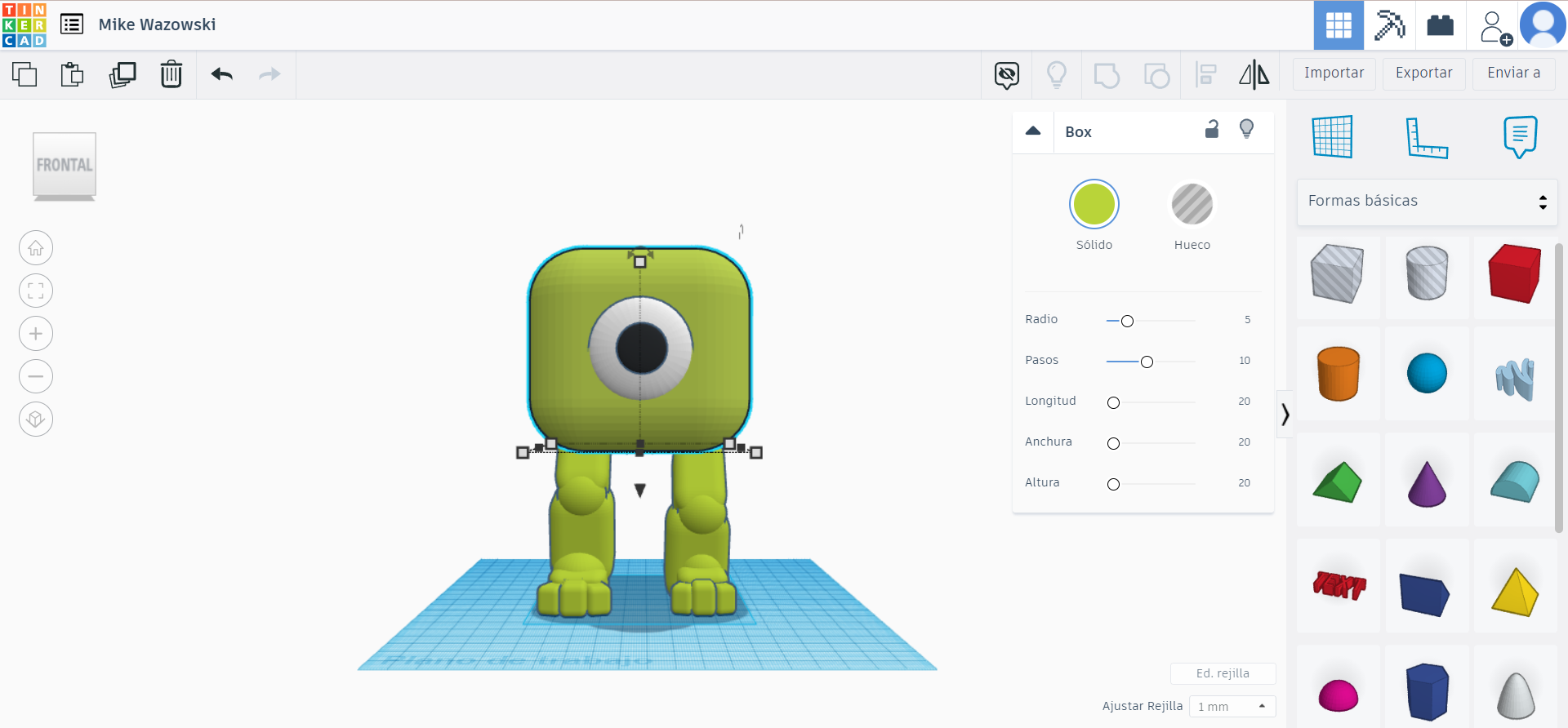Select the Hueco striped hole option
The image size is (1568, 728).
coord(1192,204)
